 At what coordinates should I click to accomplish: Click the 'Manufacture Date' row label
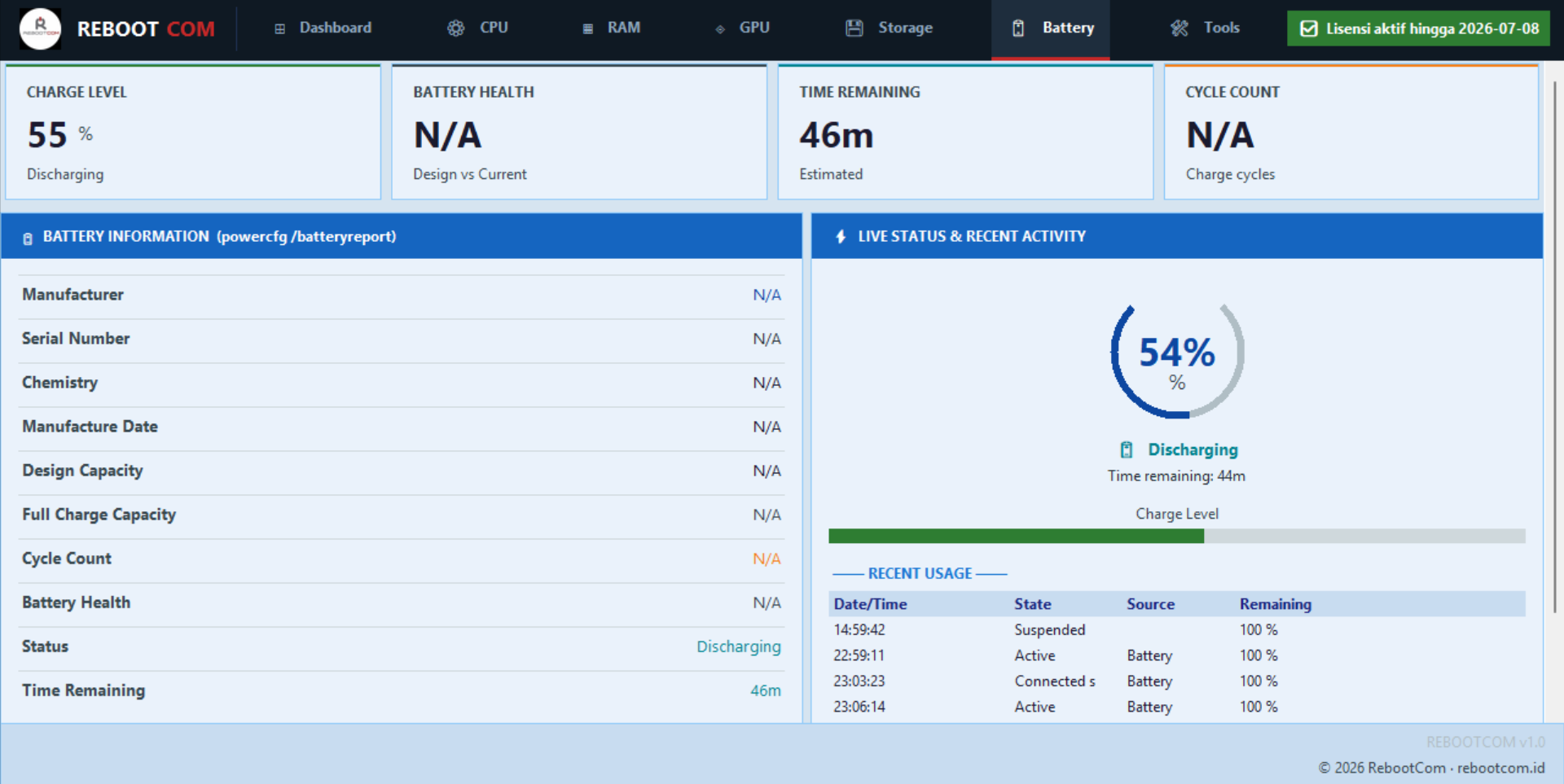pyautogui.click(x=90, y=427)
